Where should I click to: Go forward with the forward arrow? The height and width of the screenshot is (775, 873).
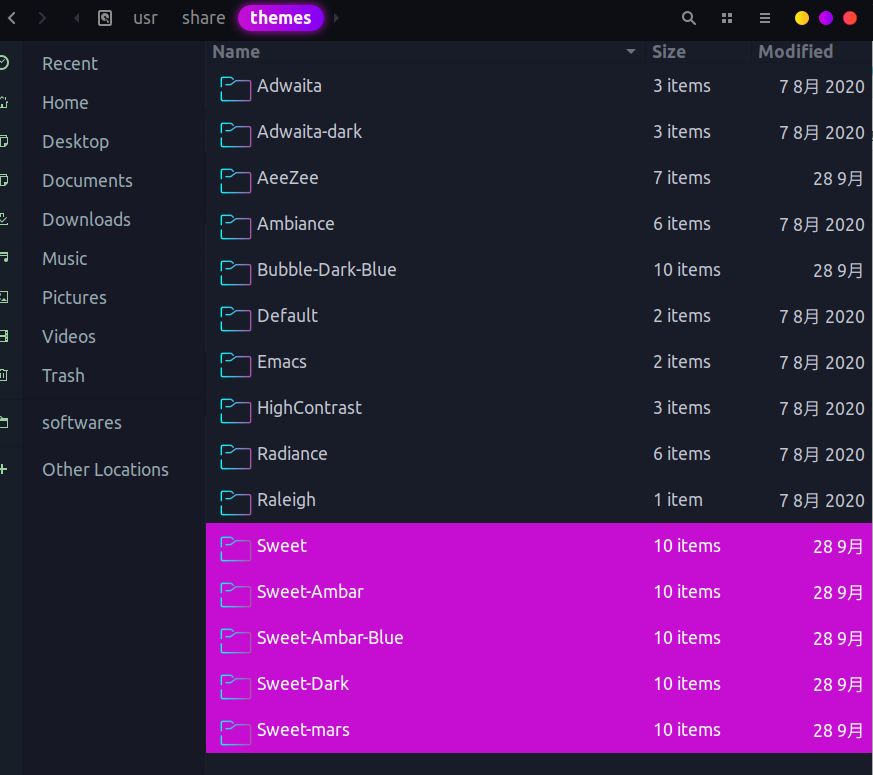point(42,18)
